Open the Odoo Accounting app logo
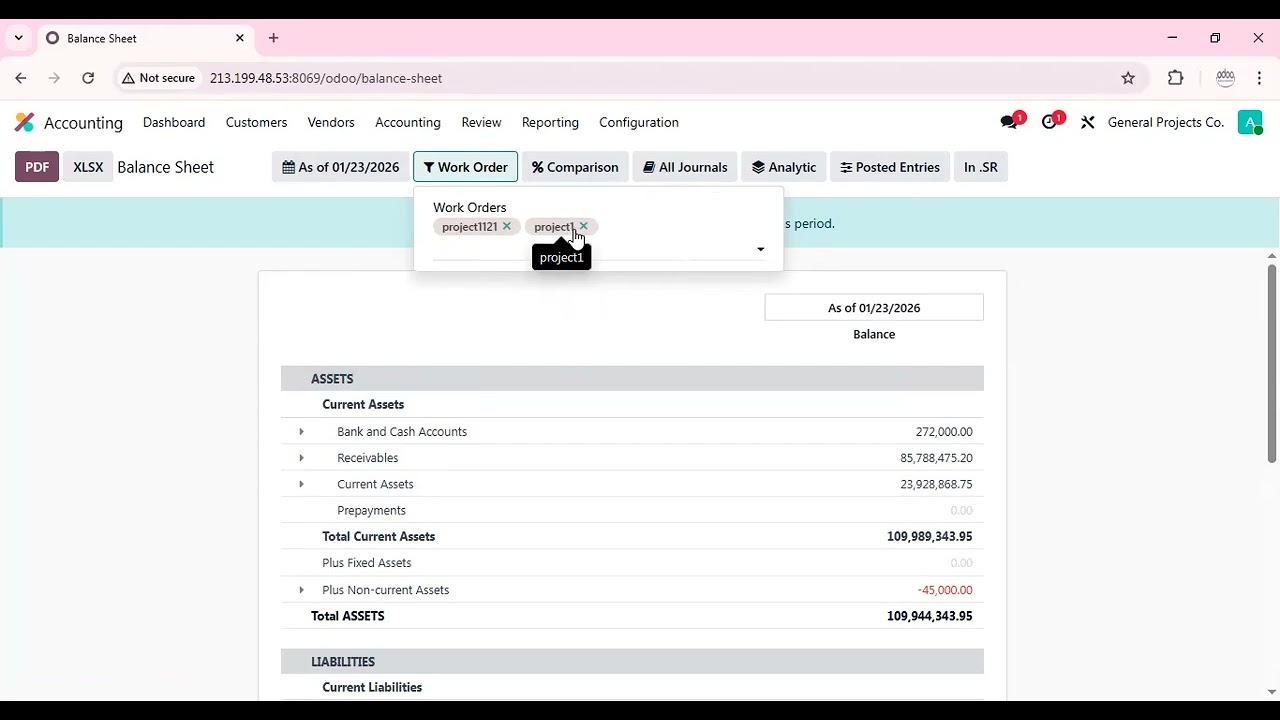1280x720 pixels. [x=24, y=122]
